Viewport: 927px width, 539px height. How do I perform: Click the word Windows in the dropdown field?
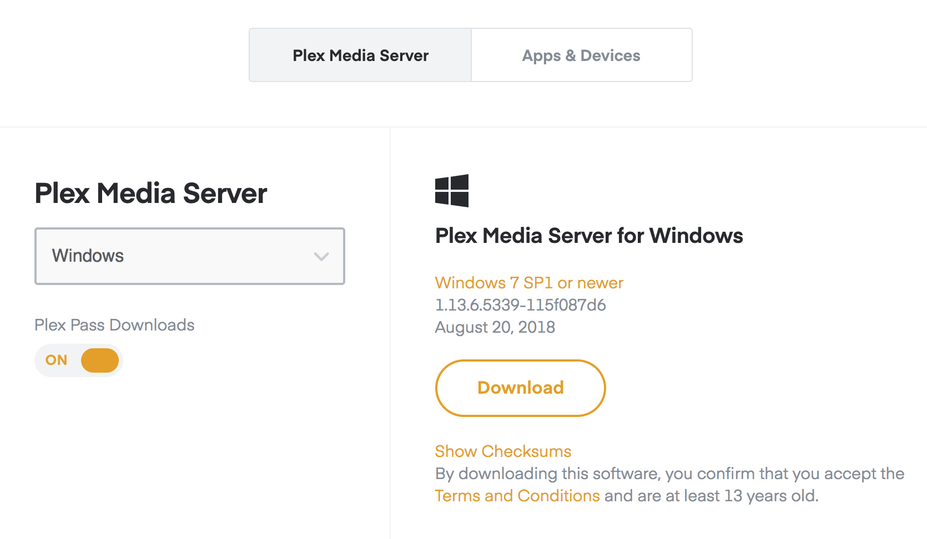pos(88,256)
